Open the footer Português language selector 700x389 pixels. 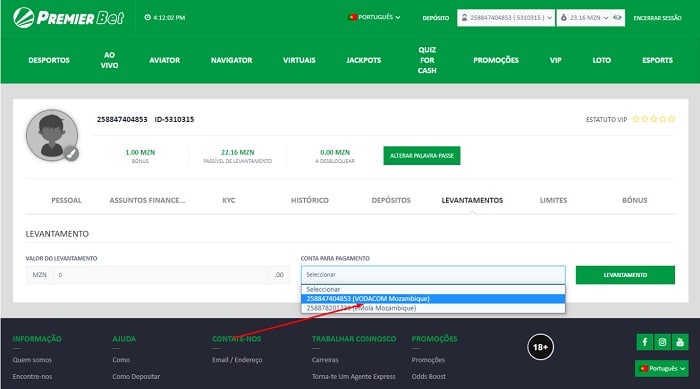[x=662, y=368]
